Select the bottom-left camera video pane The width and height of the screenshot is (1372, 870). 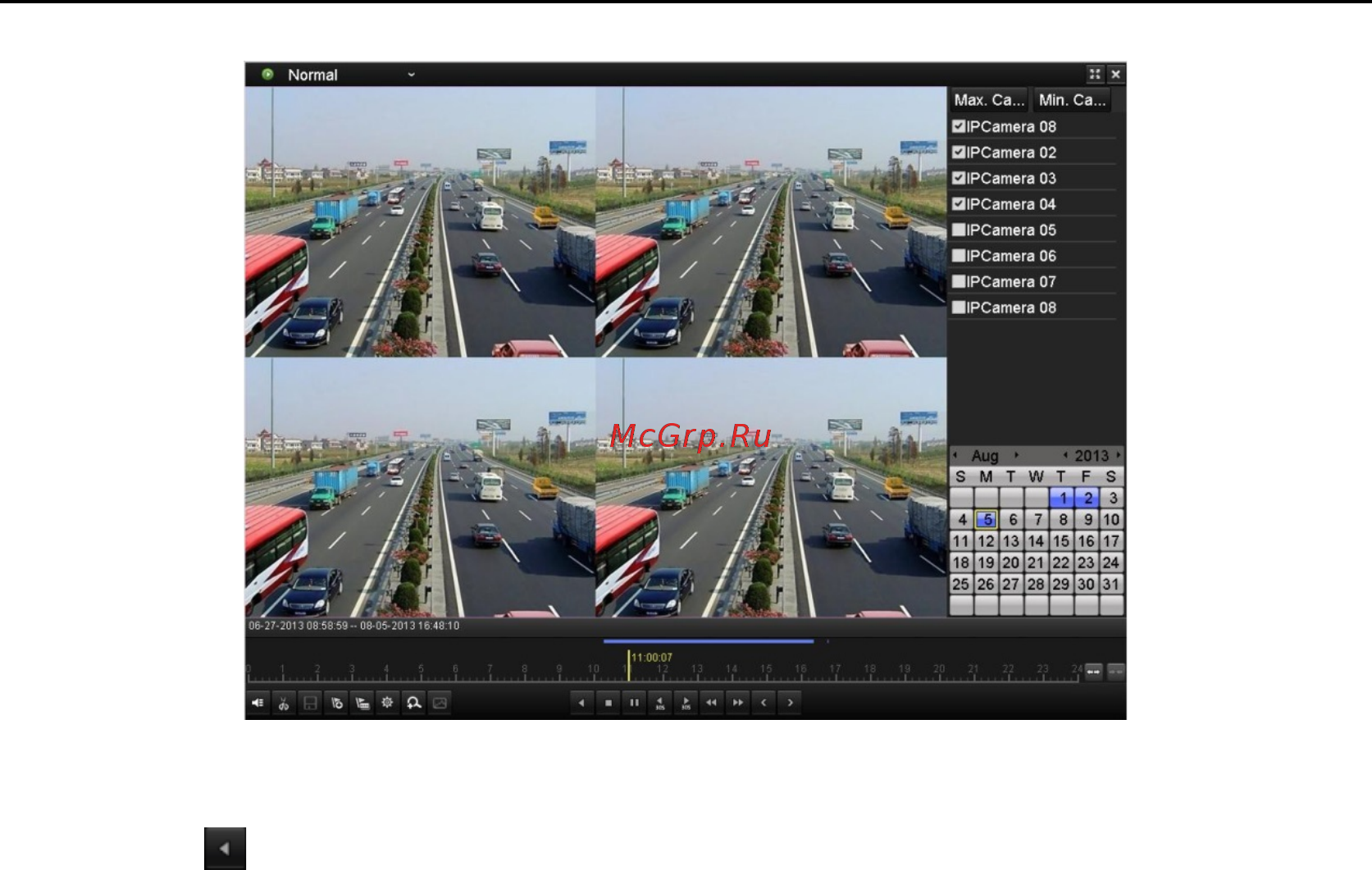420,487
